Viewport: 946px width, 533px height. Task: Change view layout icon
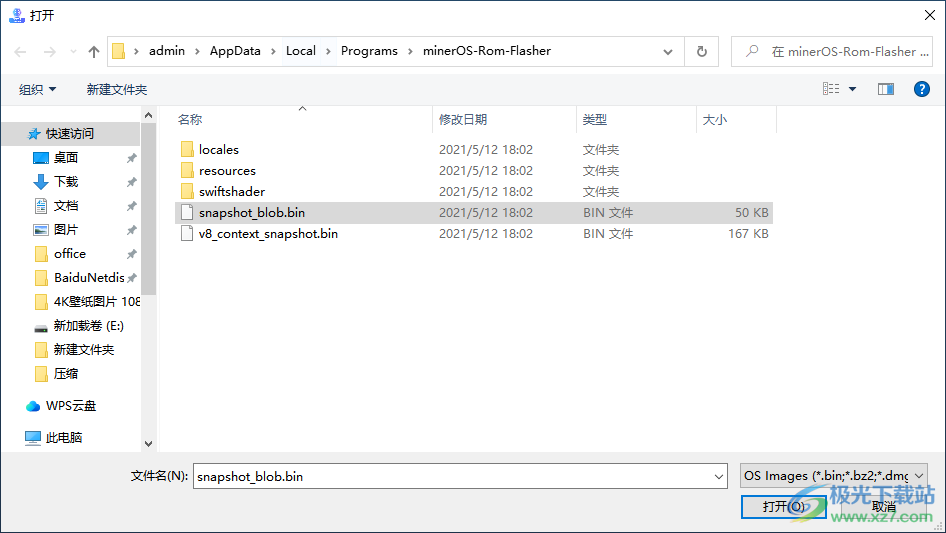[831, 89]
